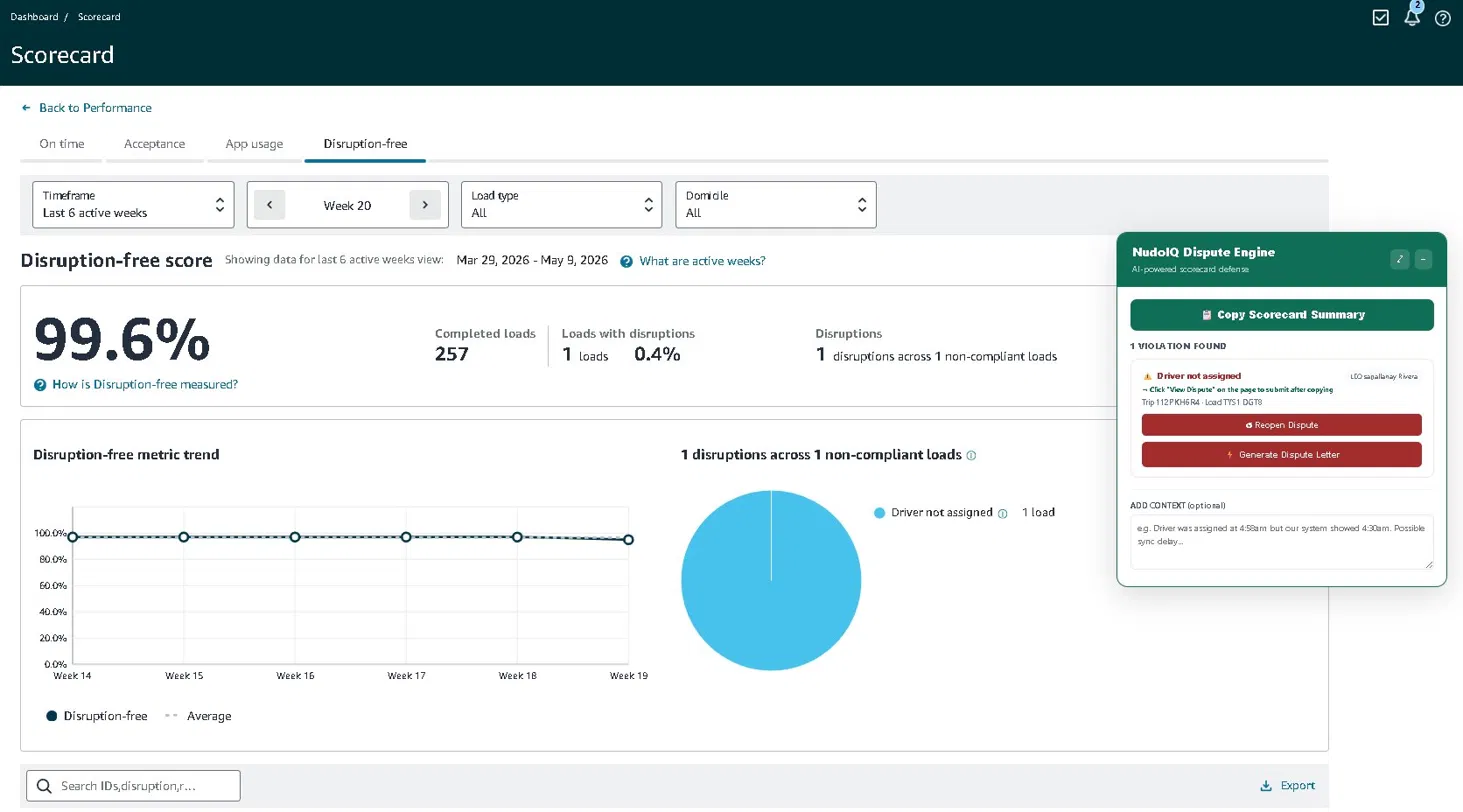Click the blue pie chart slice
This screenshot has width=1463, height=812.
(x=771, y=580)
